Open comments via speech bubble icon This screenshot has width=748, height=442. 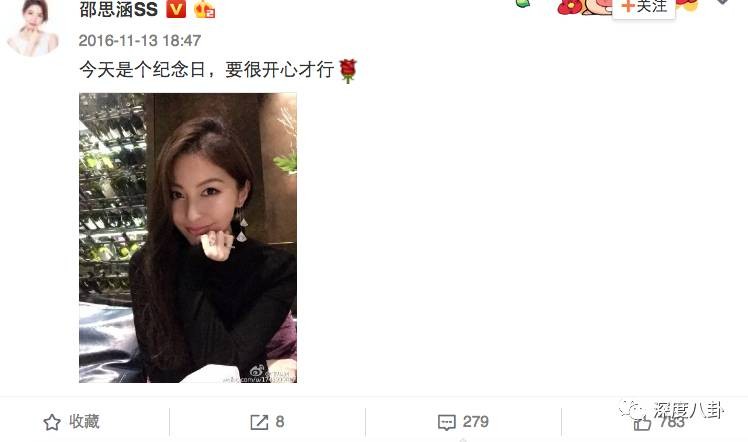447,422
